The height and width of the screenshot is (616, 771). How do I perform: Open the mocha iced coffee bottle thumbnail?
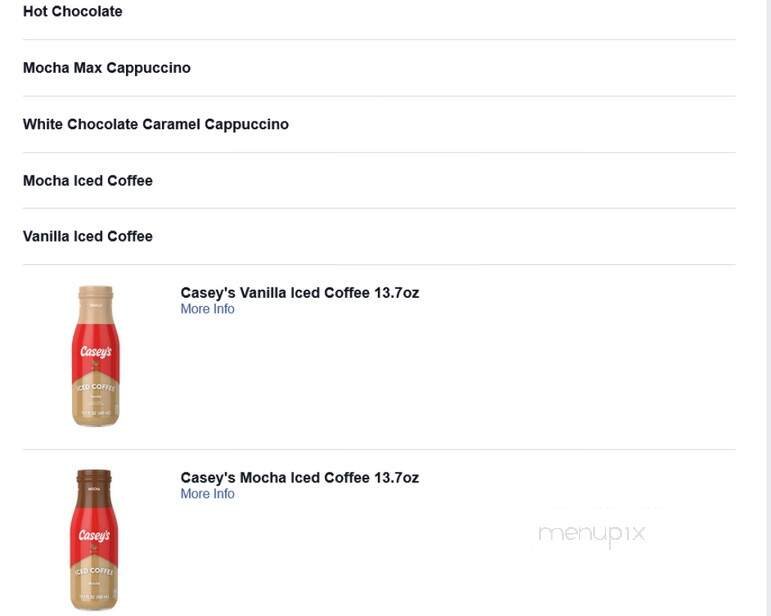pyautogui.click(x=95, y=540)
